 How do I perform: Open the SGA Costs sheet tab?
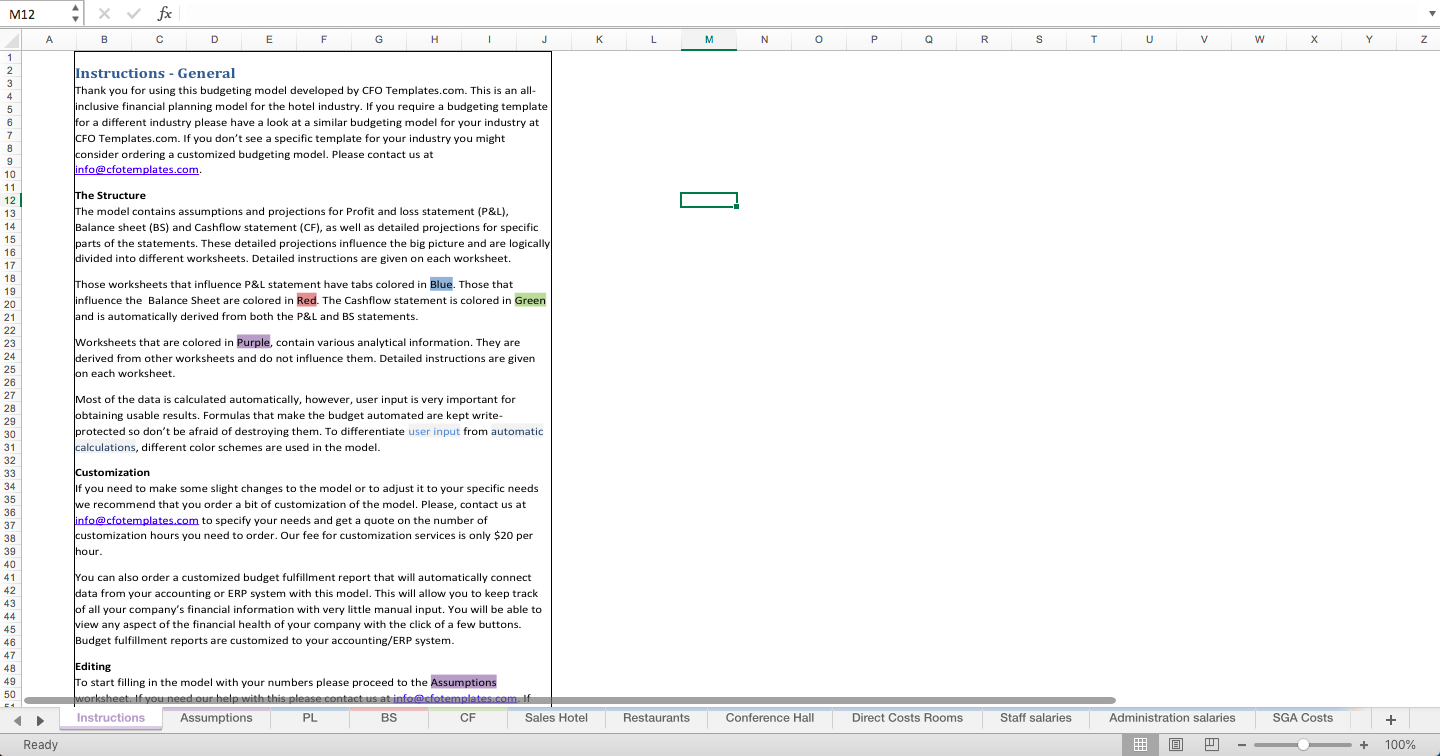pyautogui.click(x=1302, y=718)
